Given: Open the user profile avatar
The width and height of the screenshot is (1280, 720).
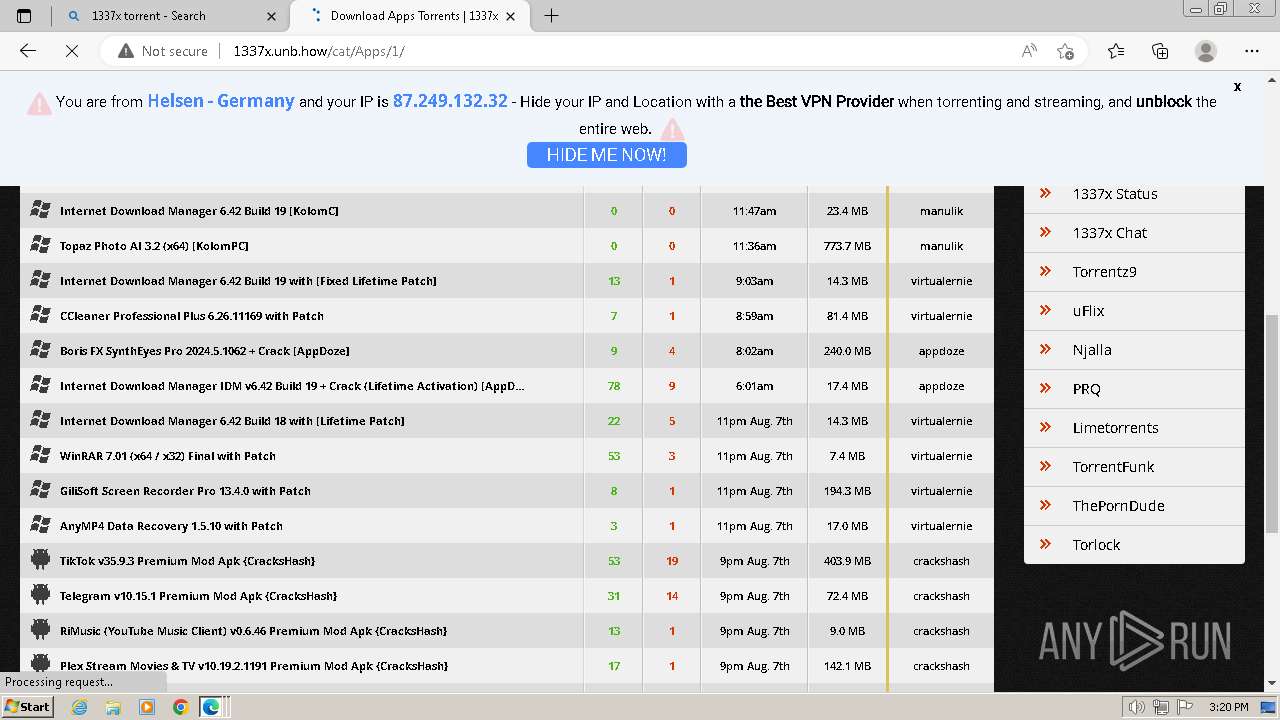Looking at the screenshot, I should pyautogui.click(x=1206, y=51).
